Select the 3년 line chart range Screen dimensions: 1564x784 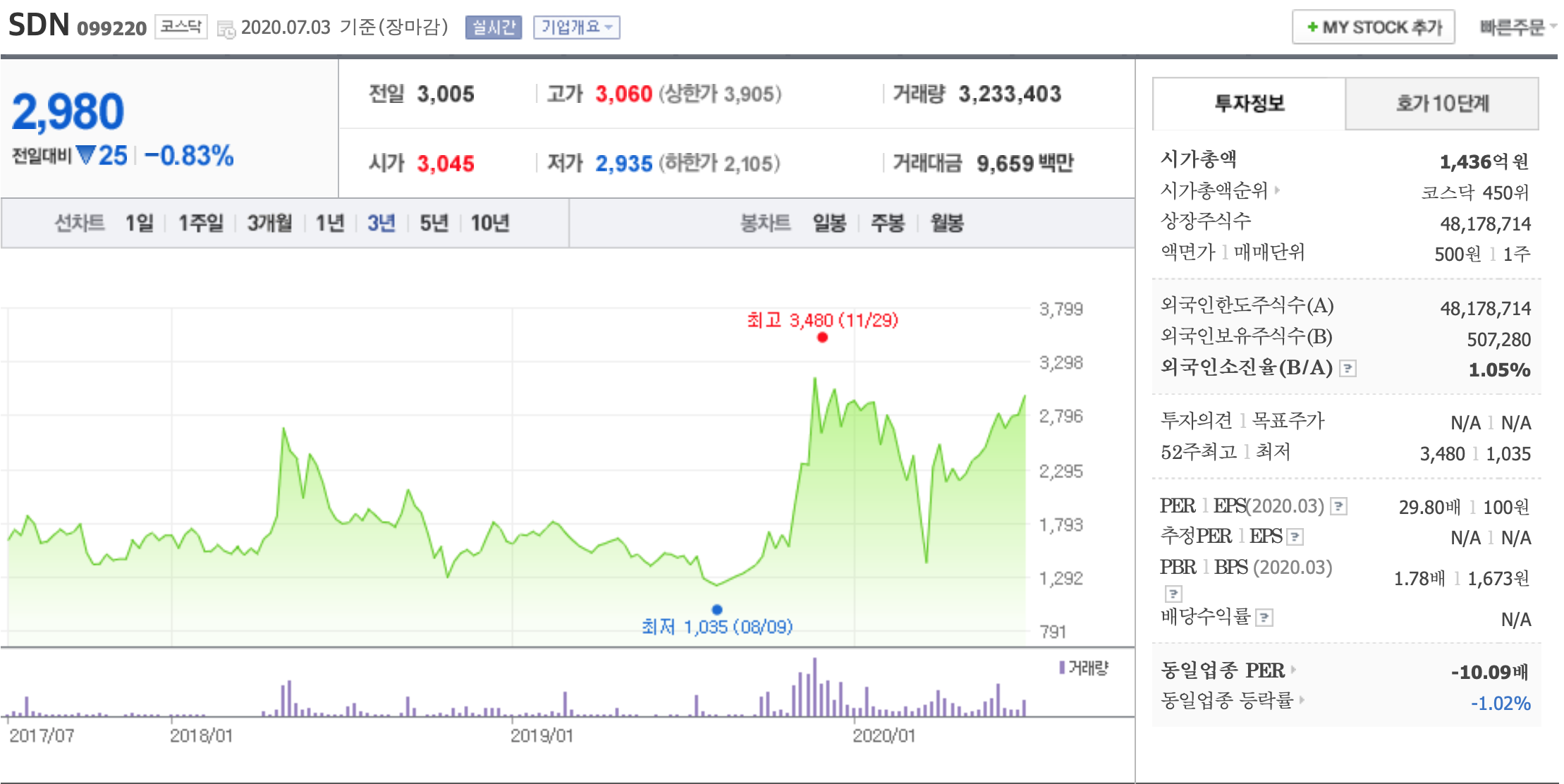[x=381, y=223]
